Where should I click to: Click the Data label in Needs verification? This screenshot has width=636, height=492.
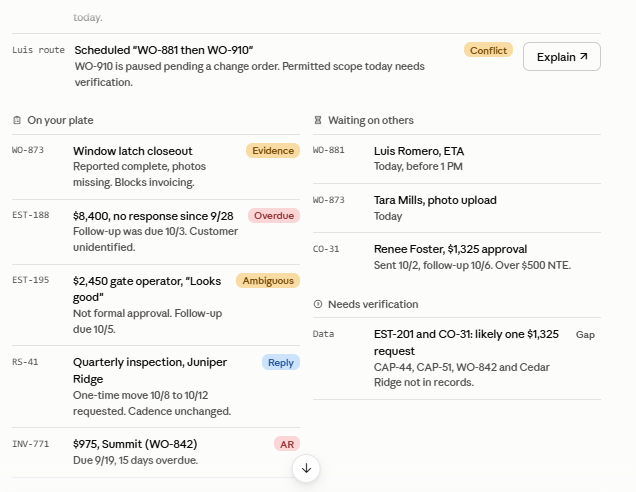pyautogui.click(x=324, y=334)
